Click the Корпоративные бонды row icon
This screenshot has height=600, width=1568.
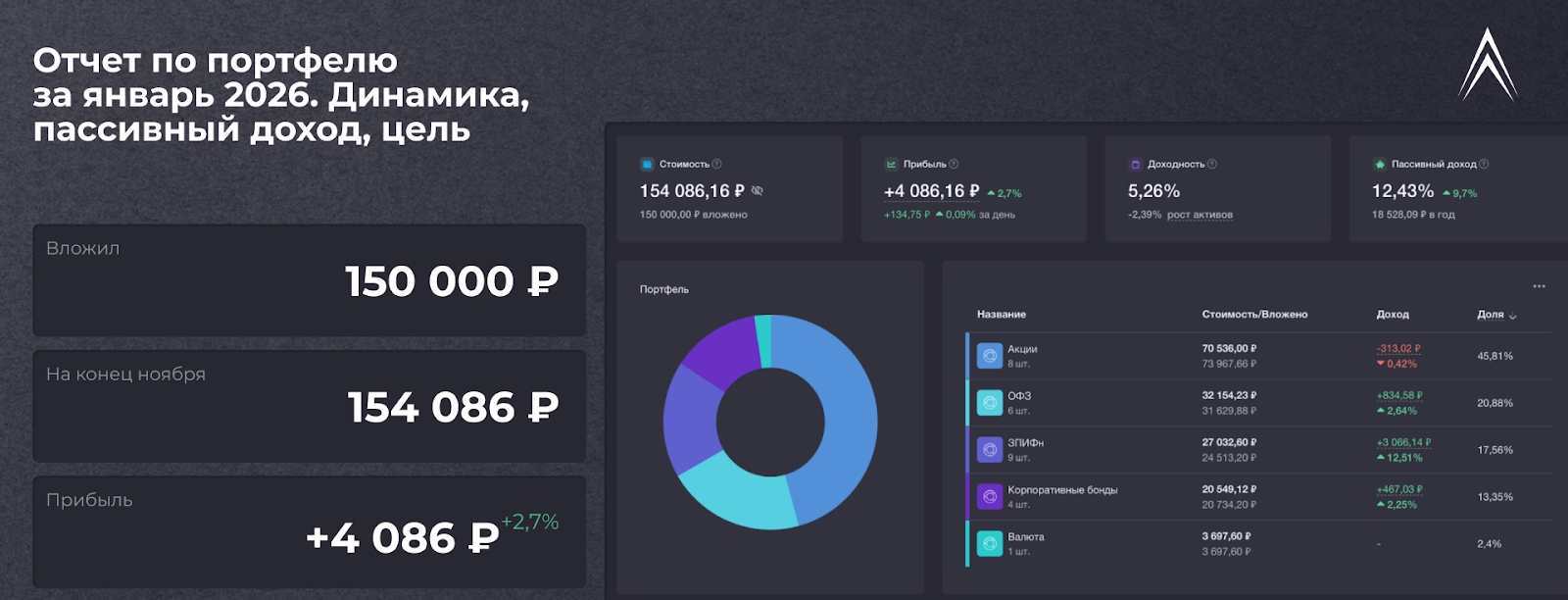tap(990, 497)
